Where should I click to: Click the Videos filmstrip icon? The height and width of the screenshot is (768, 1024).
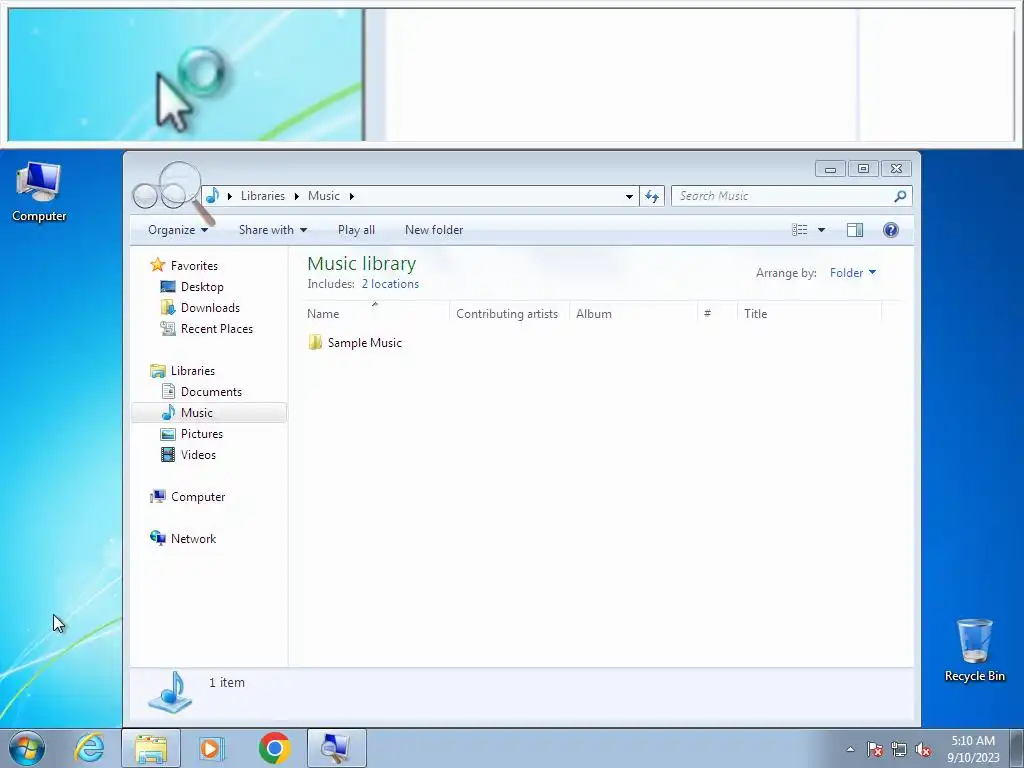coord(168,455)
